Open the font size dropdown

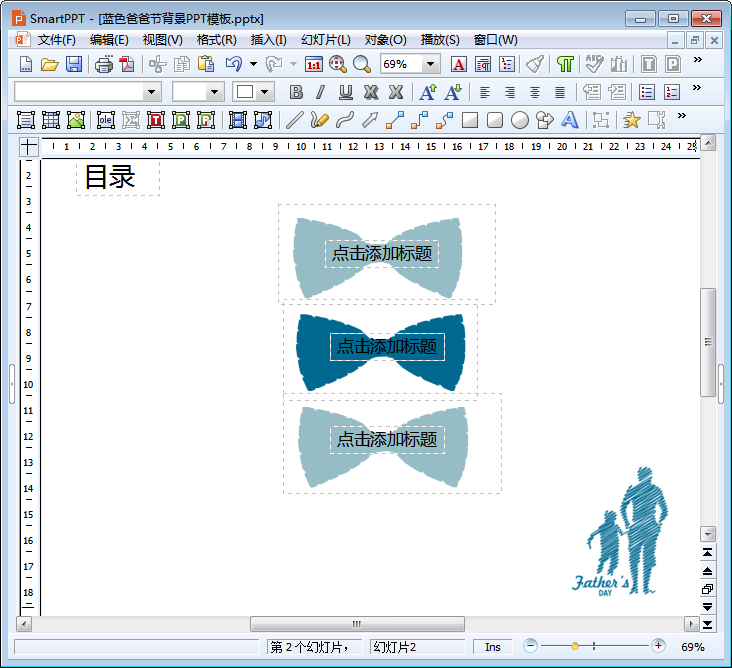pyautogui.click(x=214, y=92)
